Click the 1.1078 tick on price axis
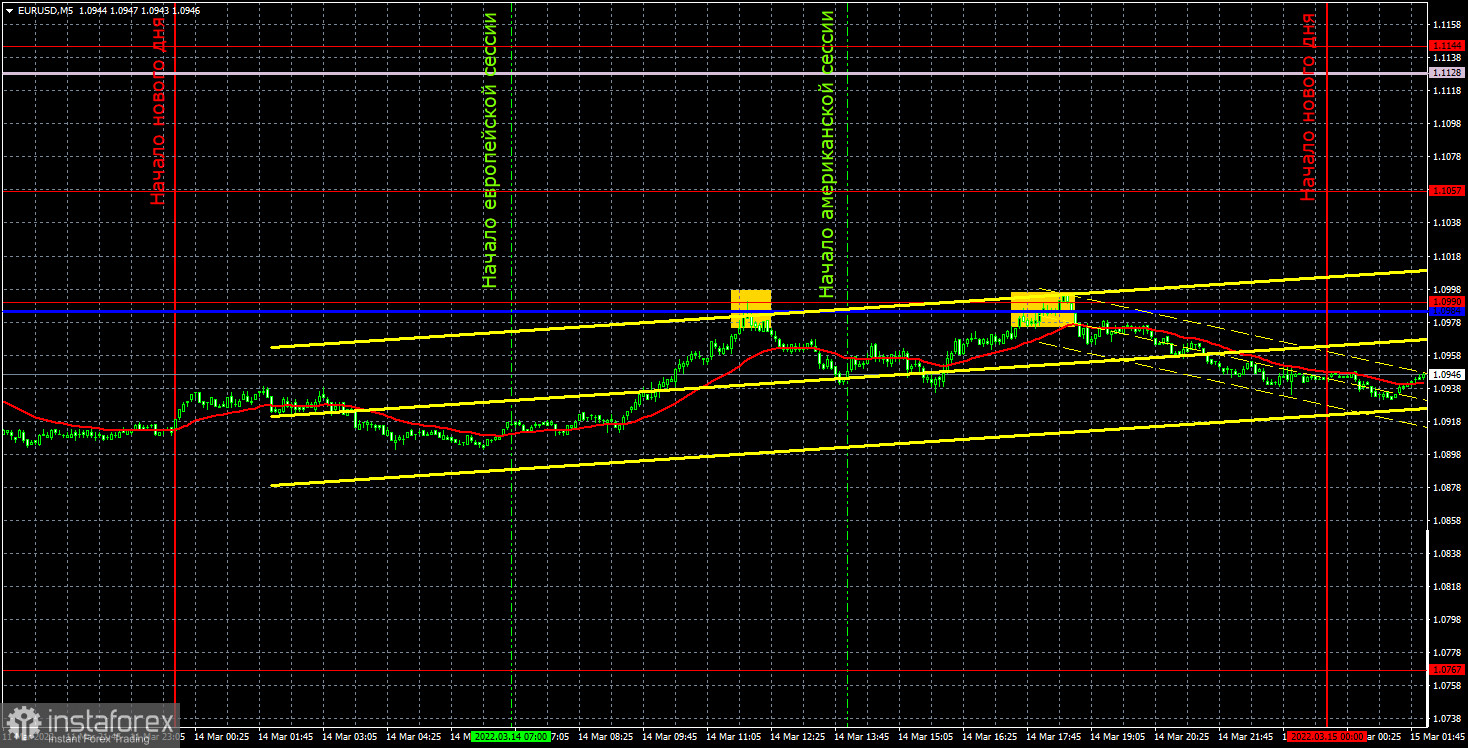Image resolution: width=1468 pixels, height=748 pixels. click(1446, 157)
